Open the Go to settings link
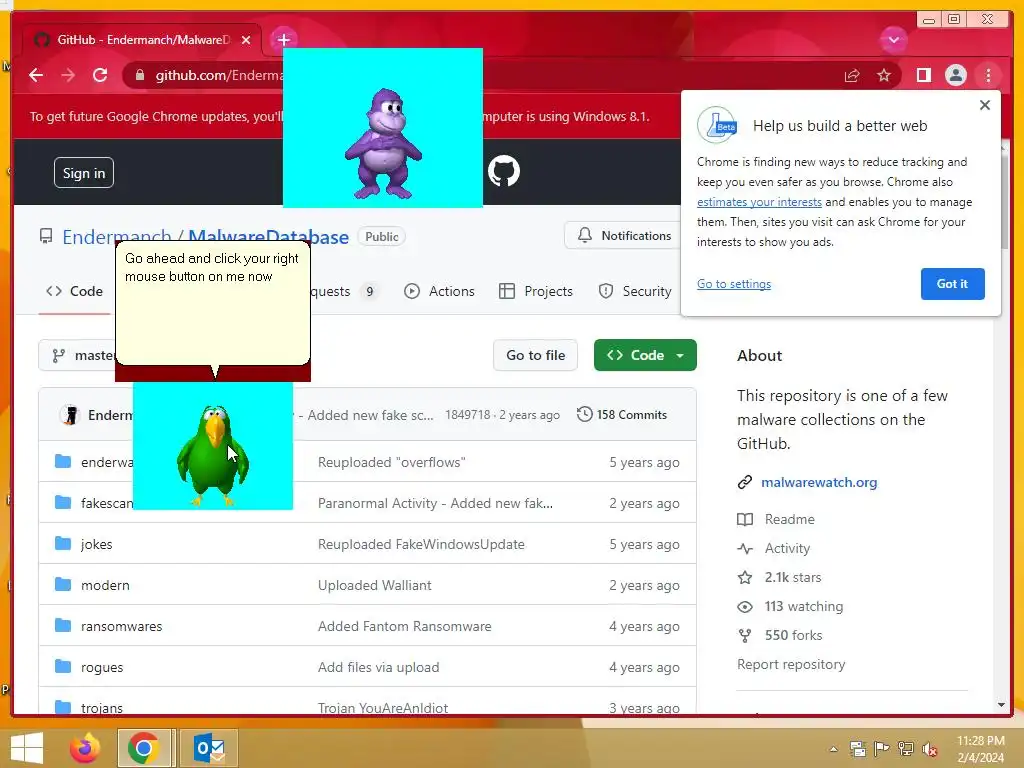Screen dimensions: 1024x768 [x=733, y=284]
